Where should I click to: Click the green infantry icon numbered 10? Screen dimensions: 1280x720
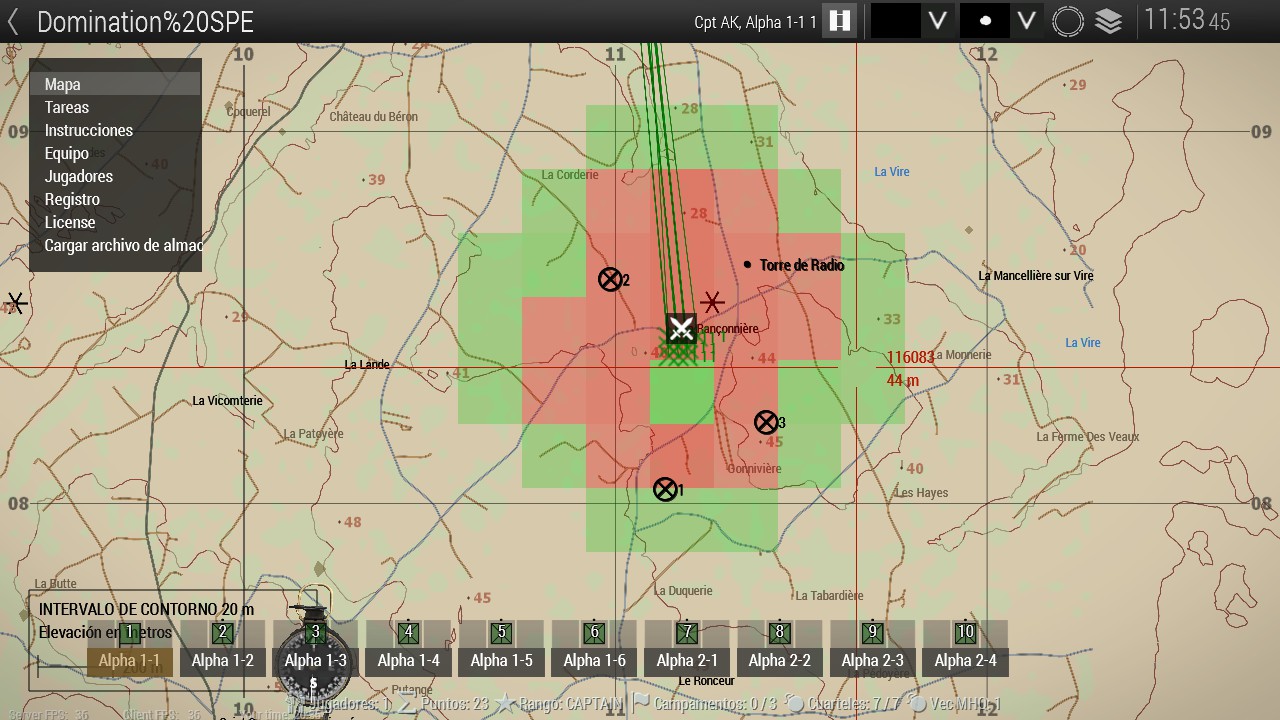[966, 632]
